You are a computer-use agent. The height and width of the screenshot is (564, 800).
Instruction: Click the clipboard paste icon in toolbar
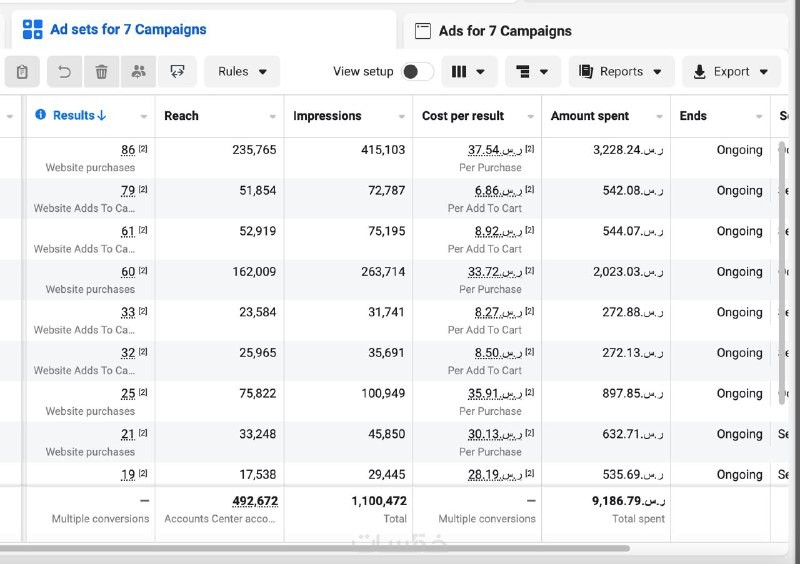click(22, 72)
